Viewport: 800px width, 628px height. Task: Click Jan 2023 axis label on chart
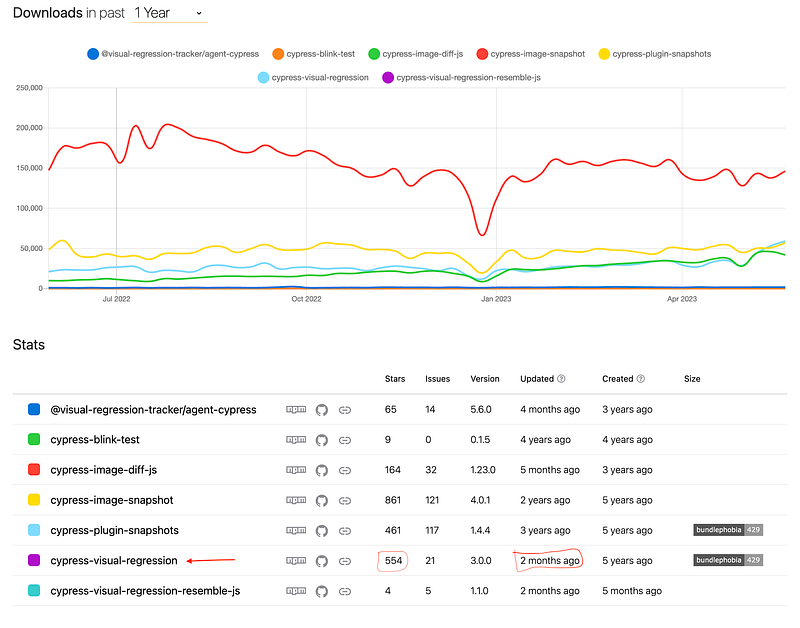(x=496, y=299)
